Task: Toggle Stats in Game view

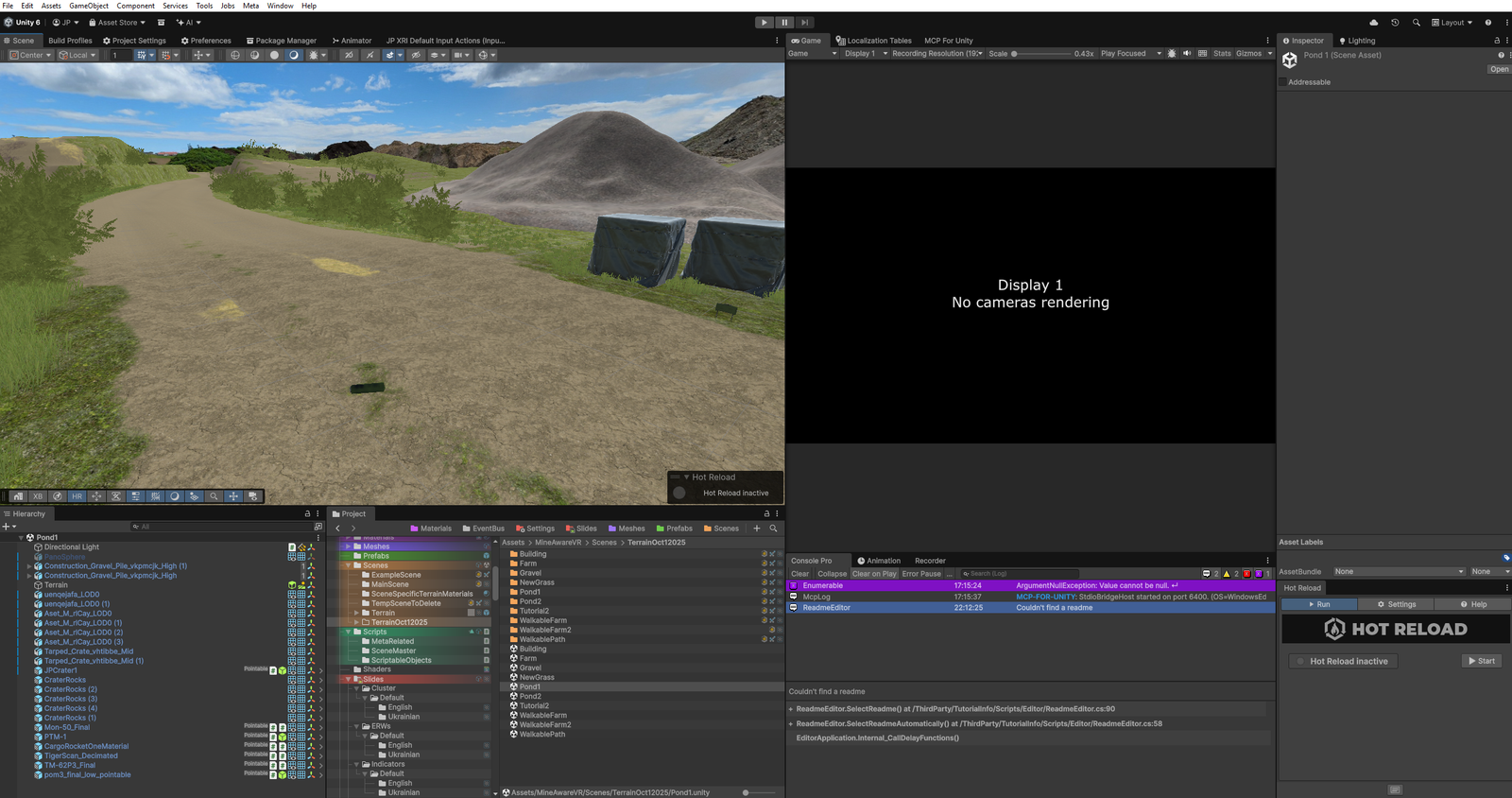Action: 1222,54
